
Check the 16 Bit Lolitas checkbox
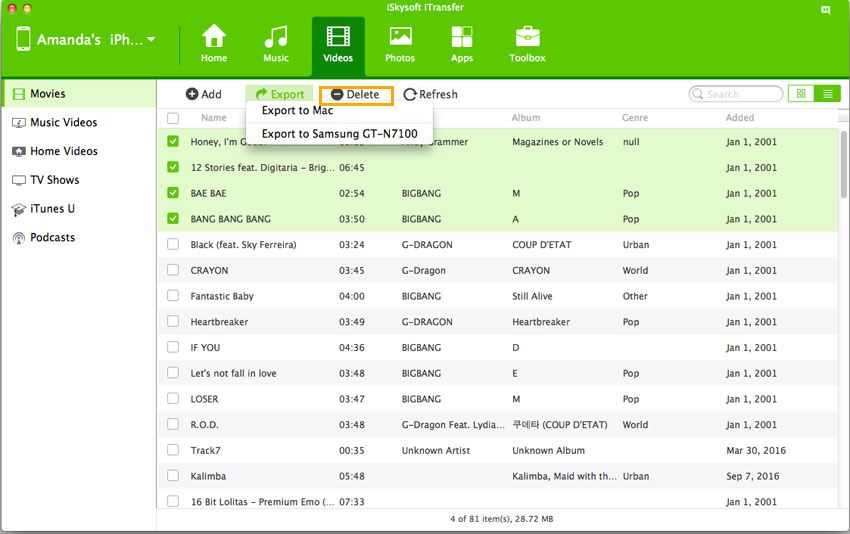(x=173, y=501)
